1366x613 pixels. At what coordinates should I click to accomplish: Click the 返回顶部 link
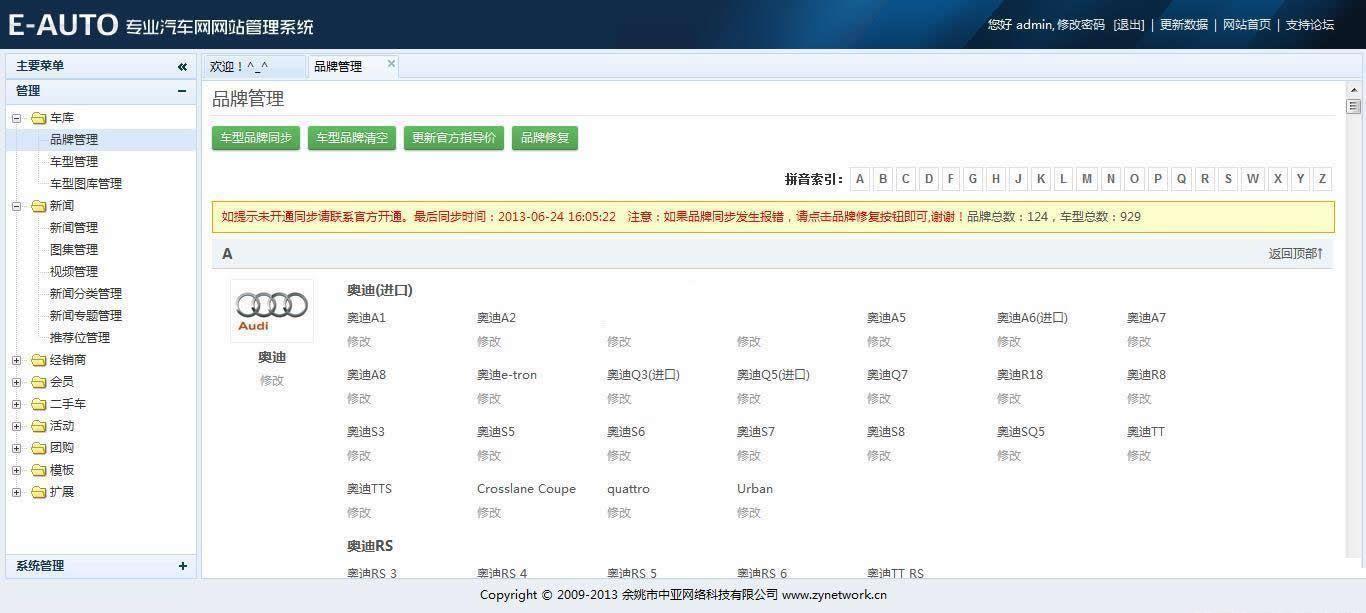tap(1296, 254)
